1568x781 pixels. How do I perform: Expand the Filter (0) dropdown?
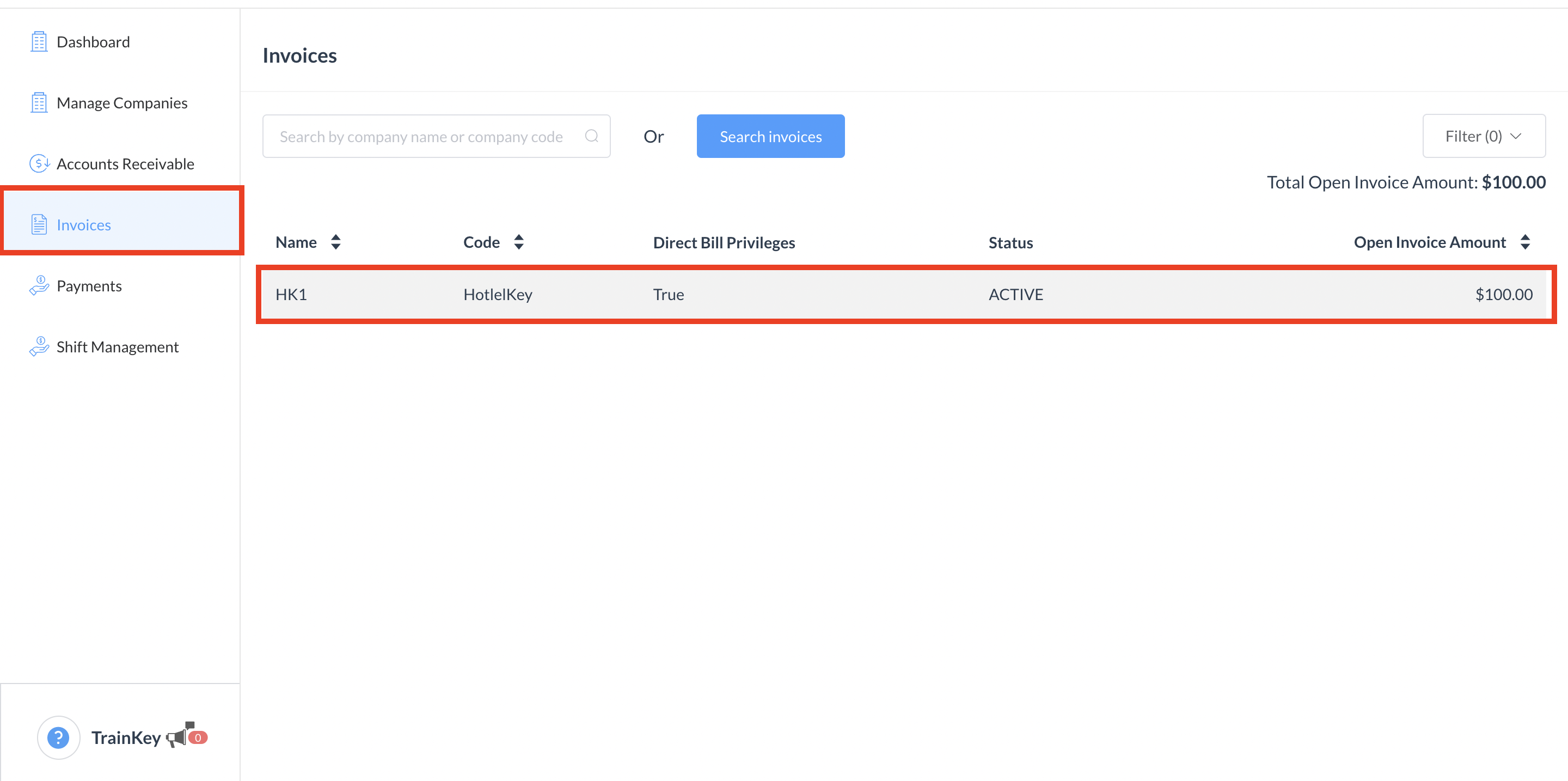(1483, 136)
